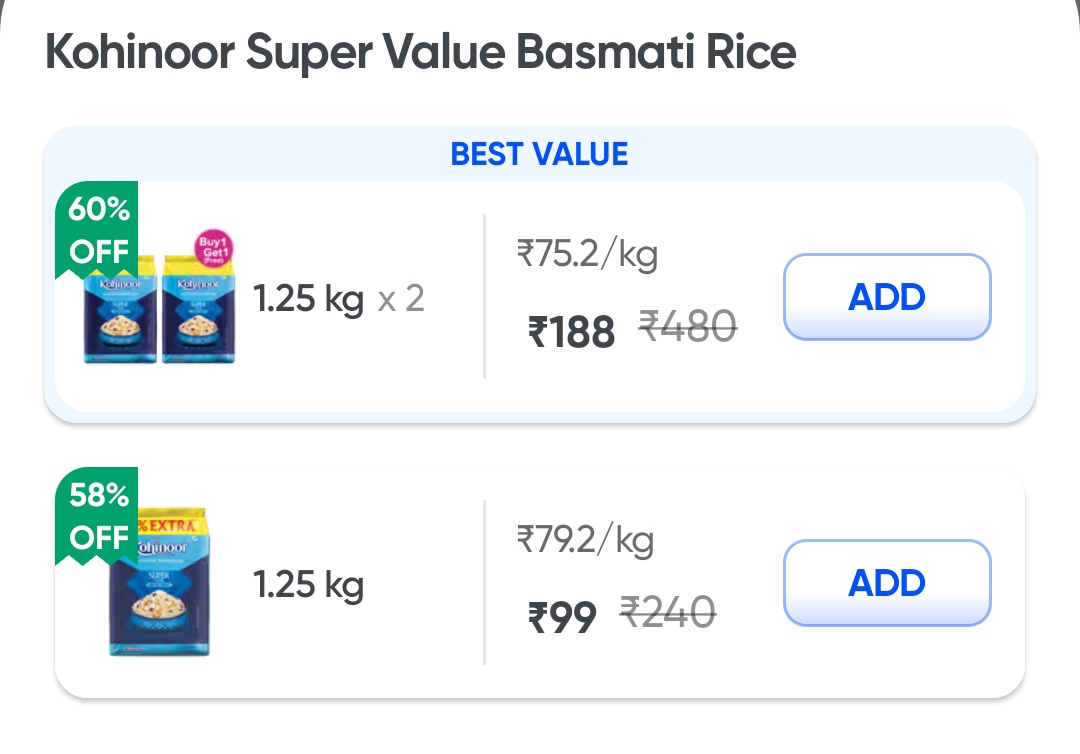
Task: Select the ₹99 discounted price
Action: coord(562,618)
